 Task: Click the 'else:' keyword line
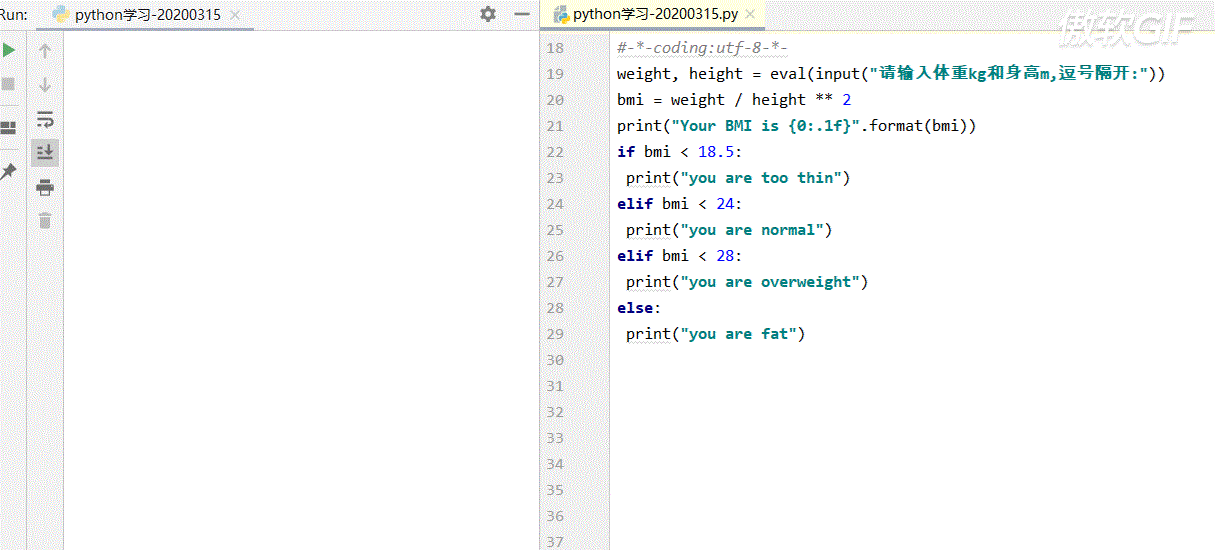click(639, 308)
